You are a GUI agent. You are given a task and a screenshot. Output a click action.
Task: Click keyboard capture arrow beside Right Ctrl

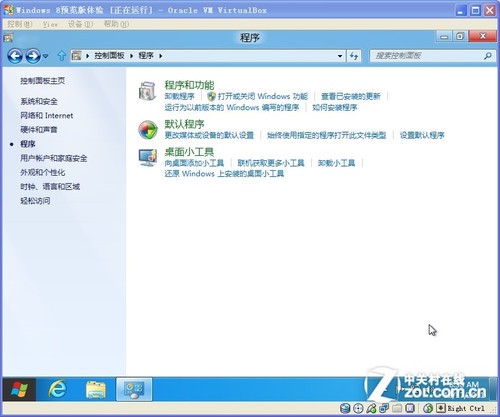pyautogui.click(x=441, y=408)
